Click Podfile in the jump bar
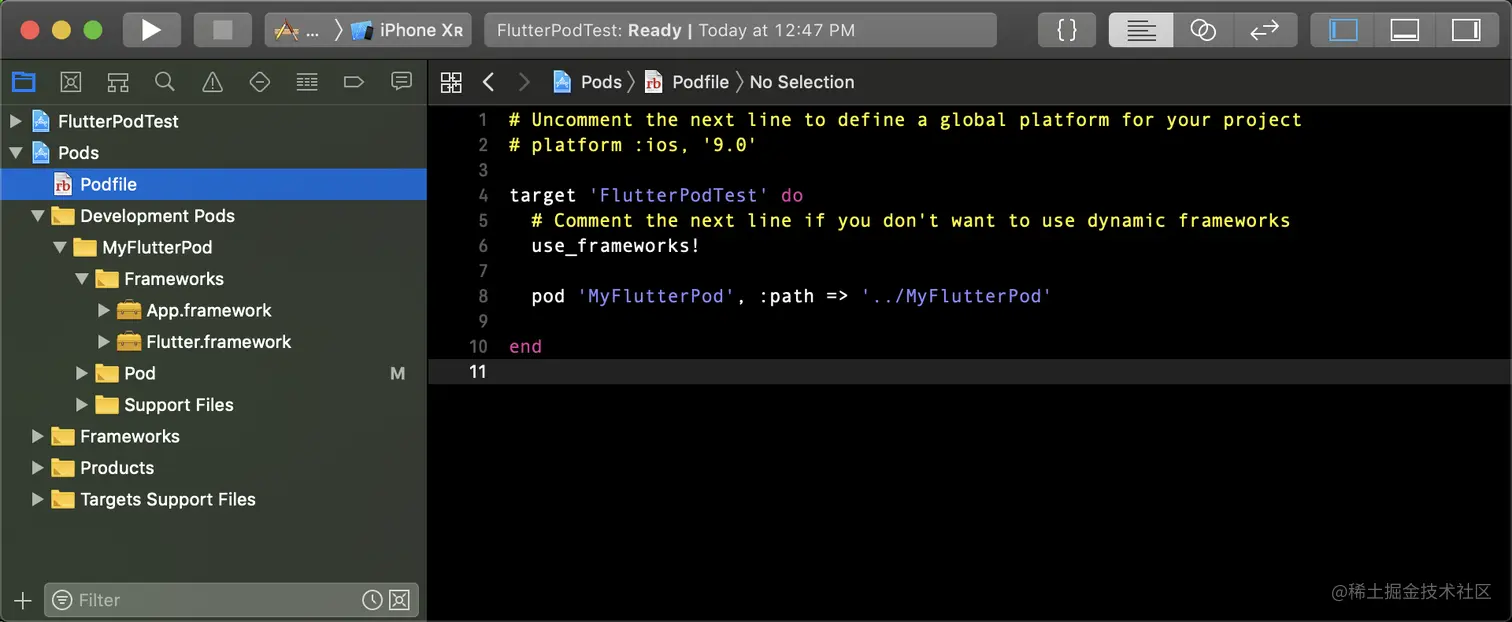1512x622 pixels. (687, 82)
